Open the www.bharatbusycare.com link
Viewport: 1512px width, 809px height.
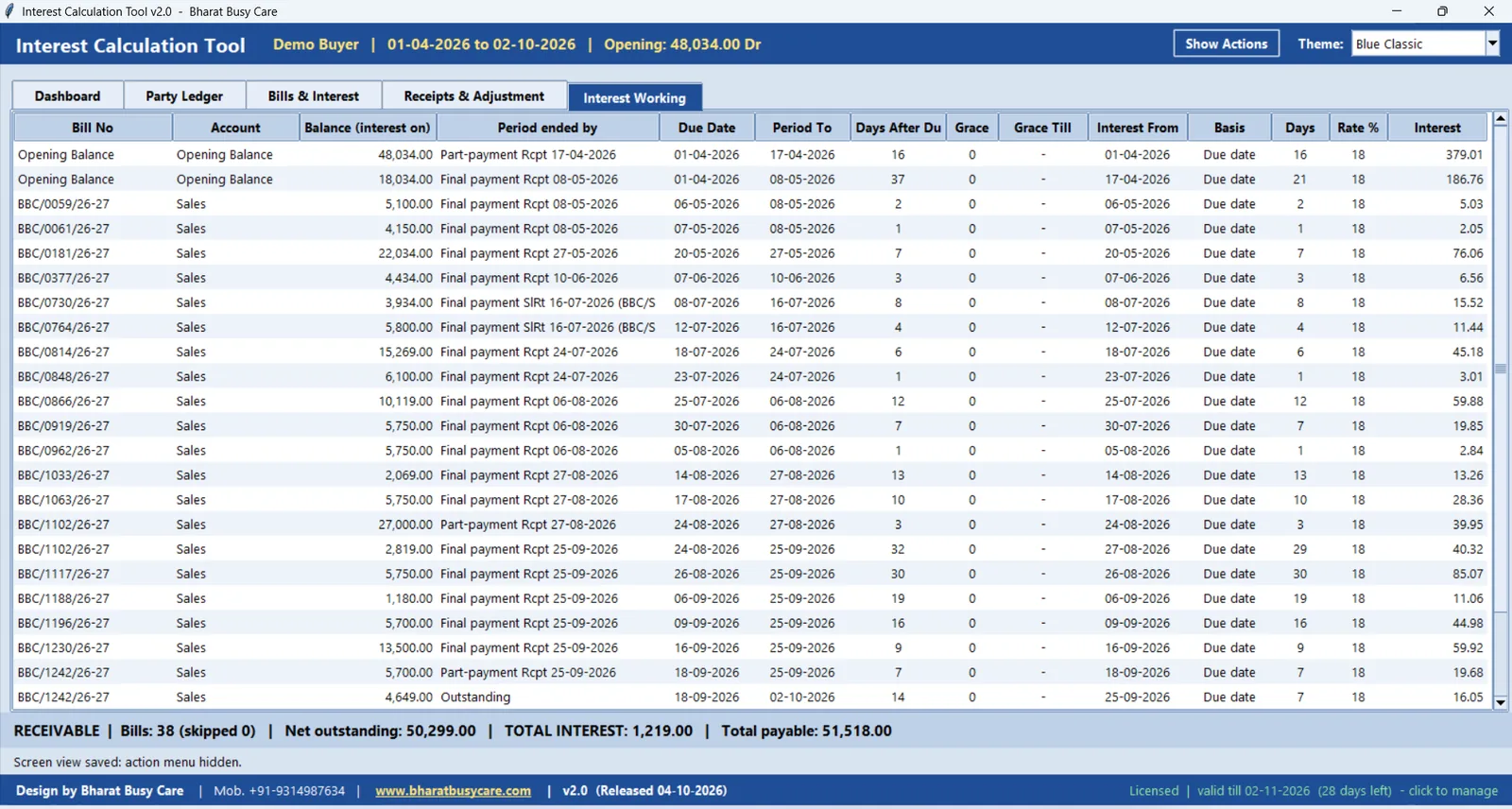click(x=453, y=791)
